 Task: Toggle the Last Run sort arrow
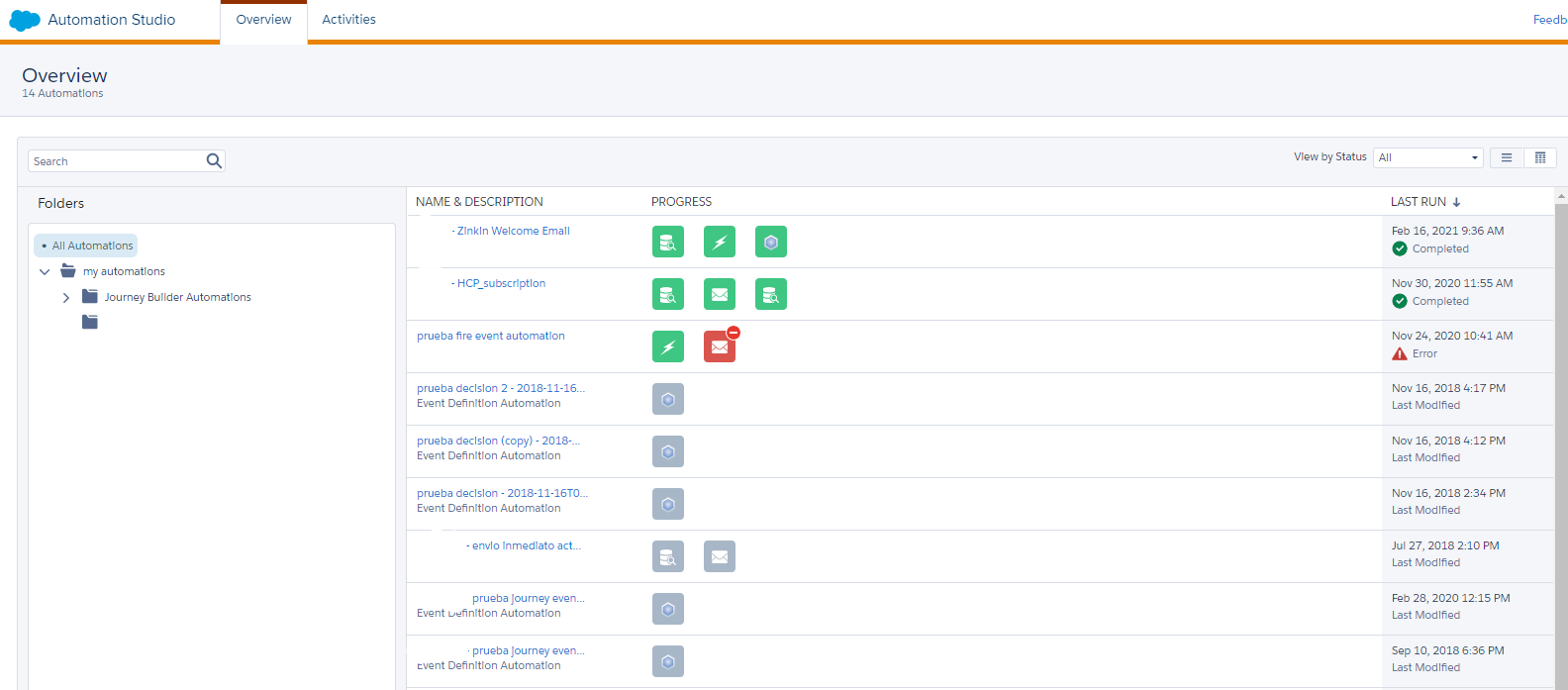1456,202
